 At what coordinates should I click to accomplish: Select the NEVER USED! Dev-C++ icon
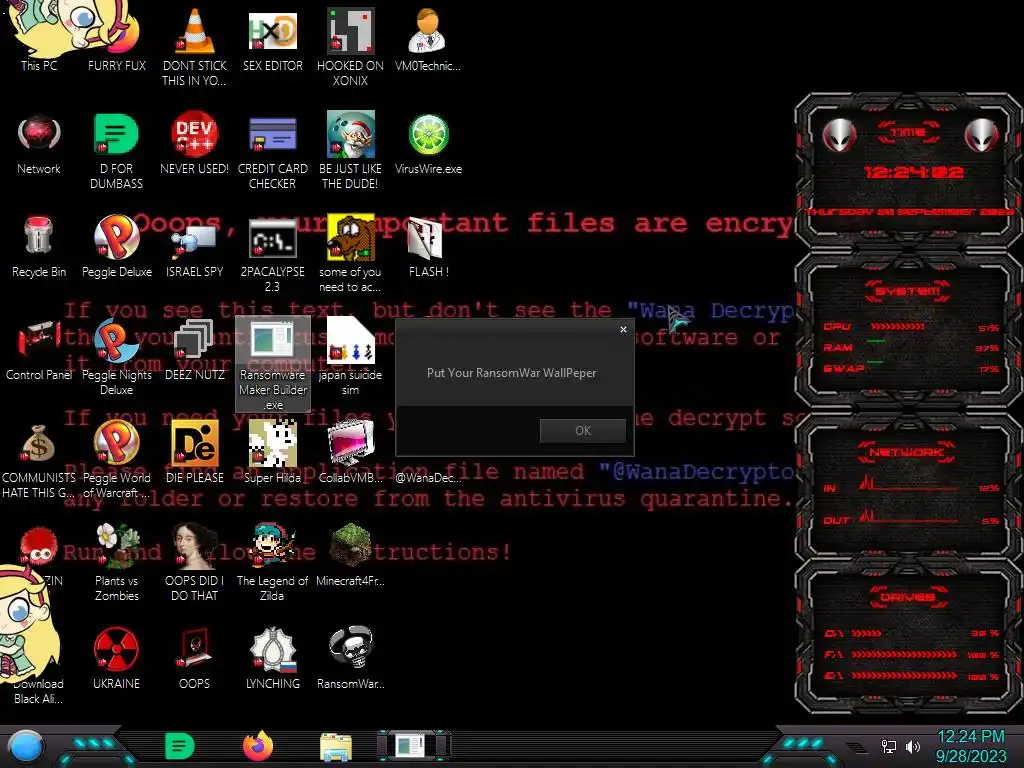pyautogui.click(x=194, y=142)
